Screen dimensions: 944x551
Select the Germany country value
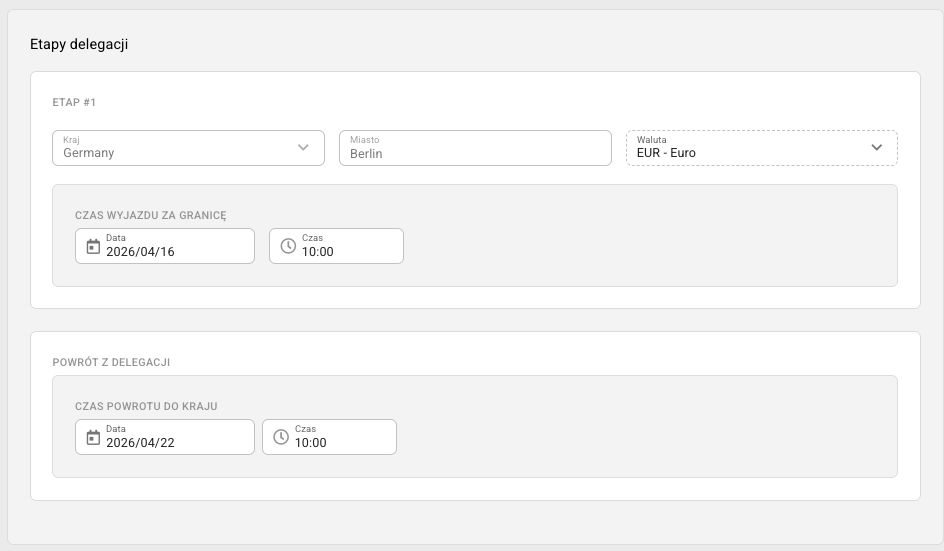[89, 153]
